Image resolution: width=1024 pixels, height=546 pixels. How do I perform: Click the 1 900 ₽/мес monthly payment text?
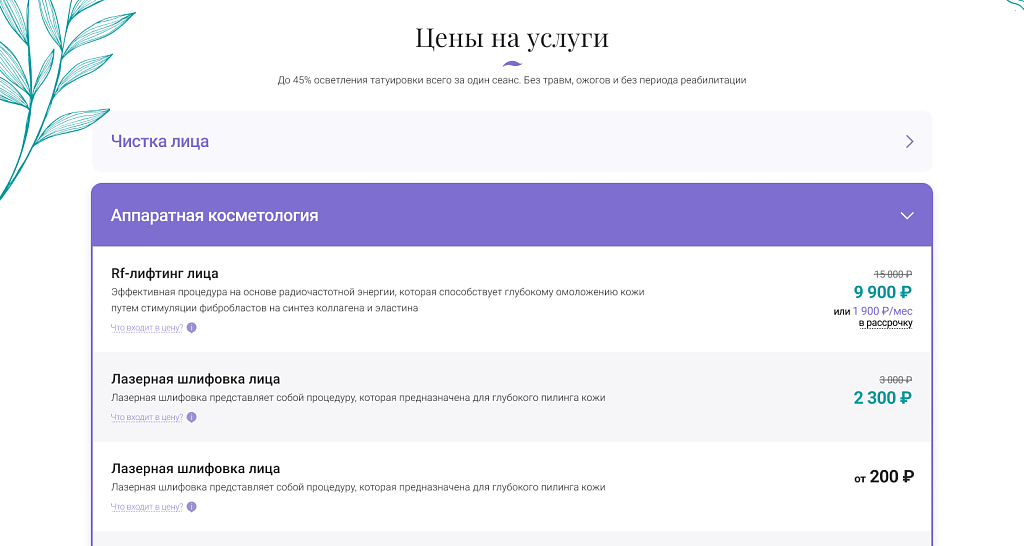point(882,311)
